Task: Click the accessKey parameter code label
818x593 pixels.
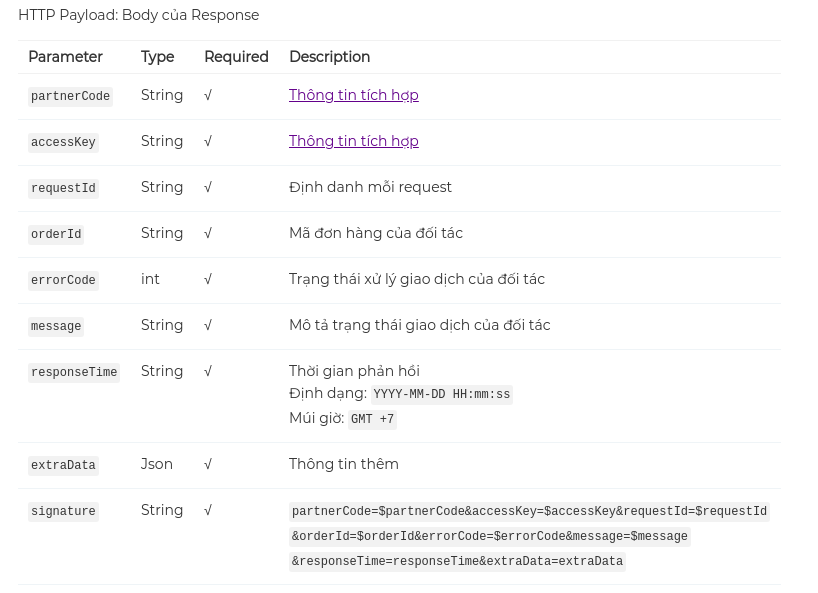Action: pos(63,143)
